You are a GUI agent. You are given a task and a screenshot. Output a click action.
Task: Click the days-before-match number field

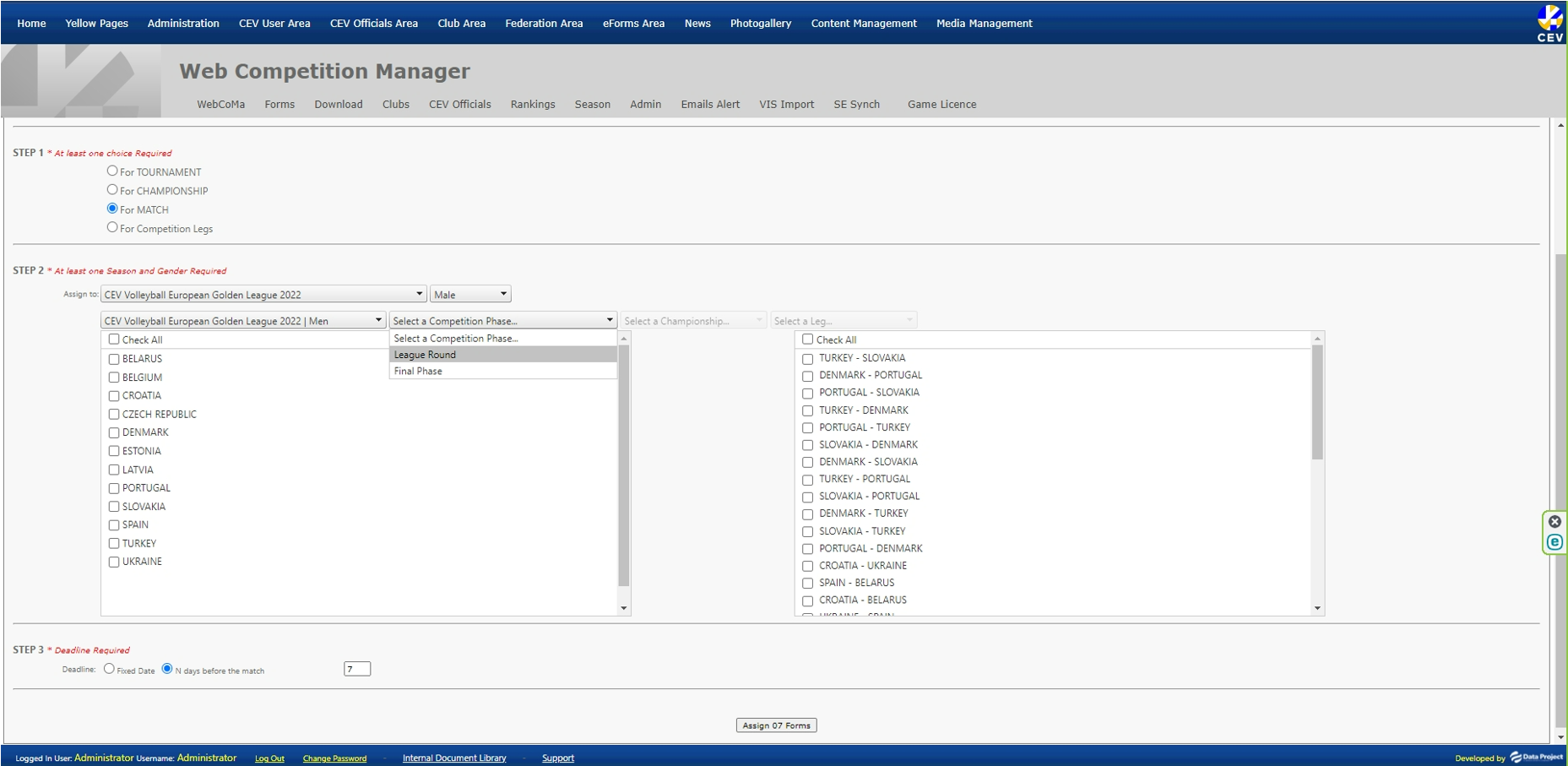coord(357,669)
